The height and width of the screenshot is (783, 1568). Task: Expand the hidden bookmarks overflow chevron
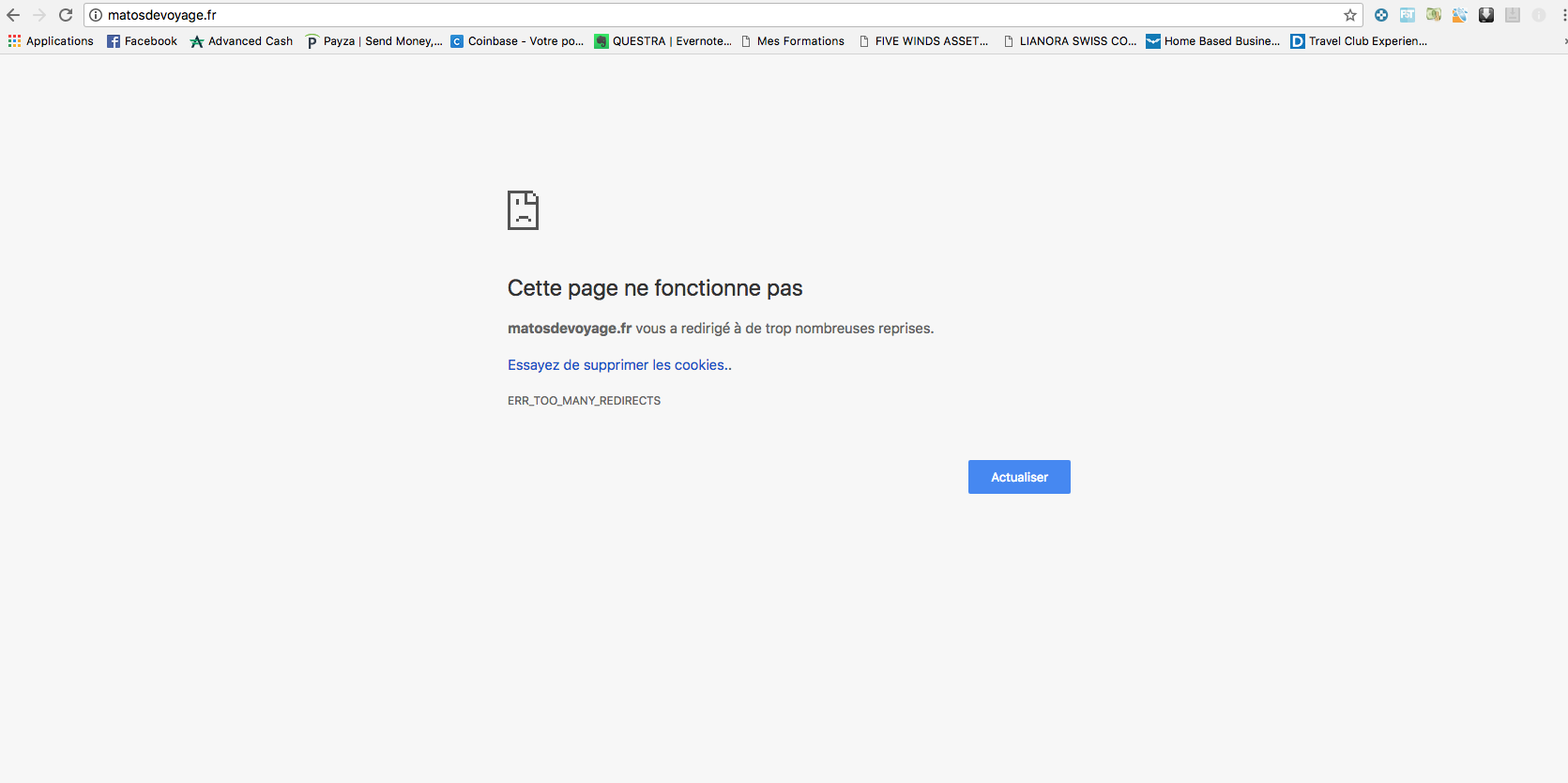(1564, 41)
